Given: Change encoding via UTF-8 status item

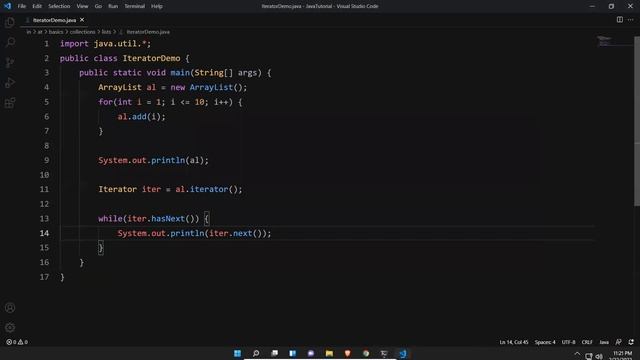Looking at the screenshot, I should (568, 342).
